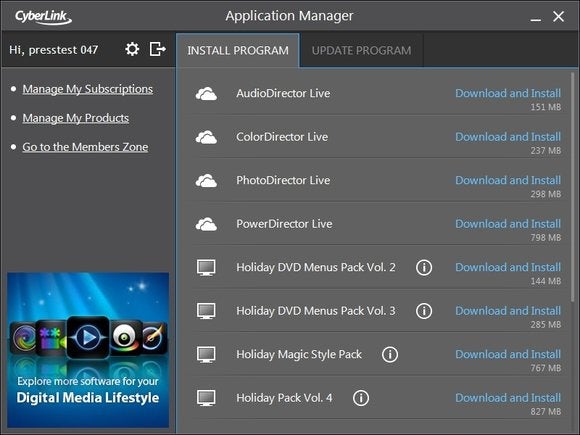This screenshot has width=580, height=435.
Task: Click the Digital Media Lifestyle banner
Action: tap(88, 350)
